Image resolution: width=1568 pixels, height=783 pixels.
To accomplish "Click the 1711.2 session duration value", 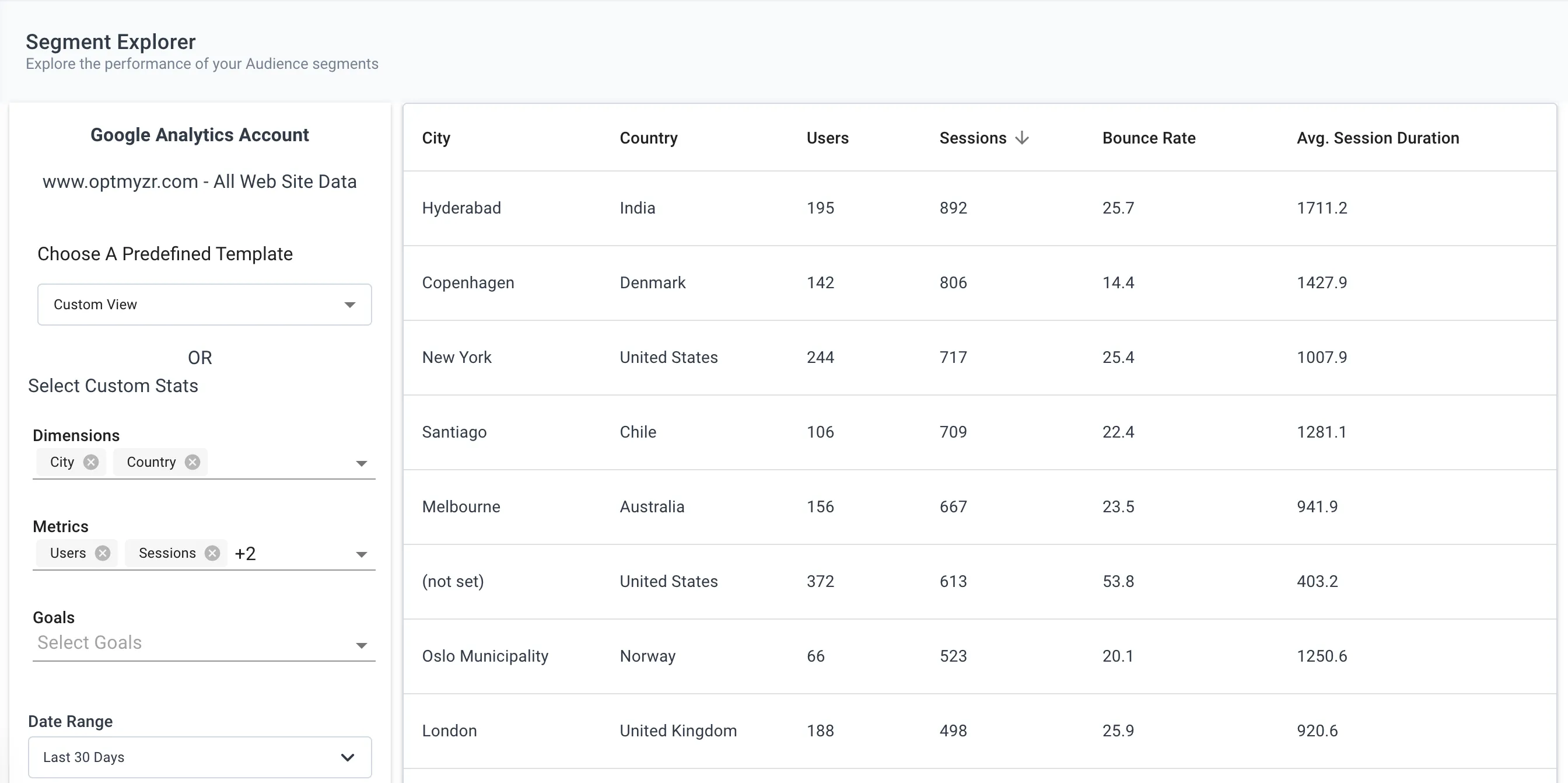I will pyautogui.click(x=1321, y=208).
